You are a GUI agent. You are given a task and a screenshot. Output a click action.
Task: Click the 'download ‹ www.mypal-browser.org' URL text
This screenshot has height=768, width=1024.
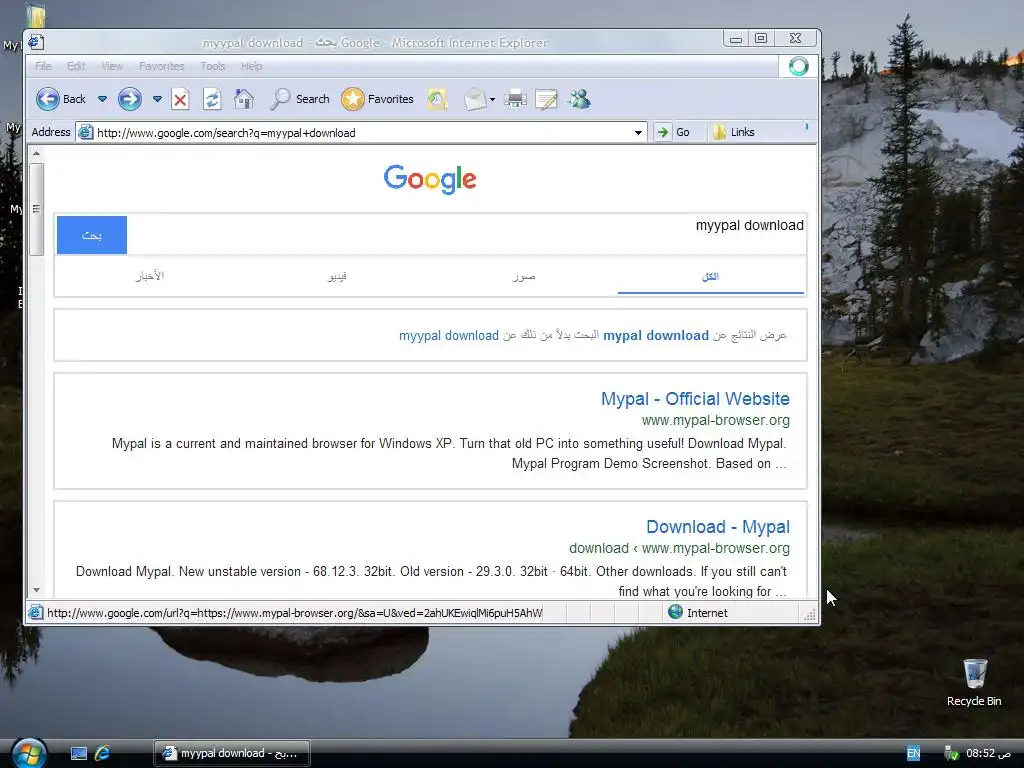click(x=679, y=548)
